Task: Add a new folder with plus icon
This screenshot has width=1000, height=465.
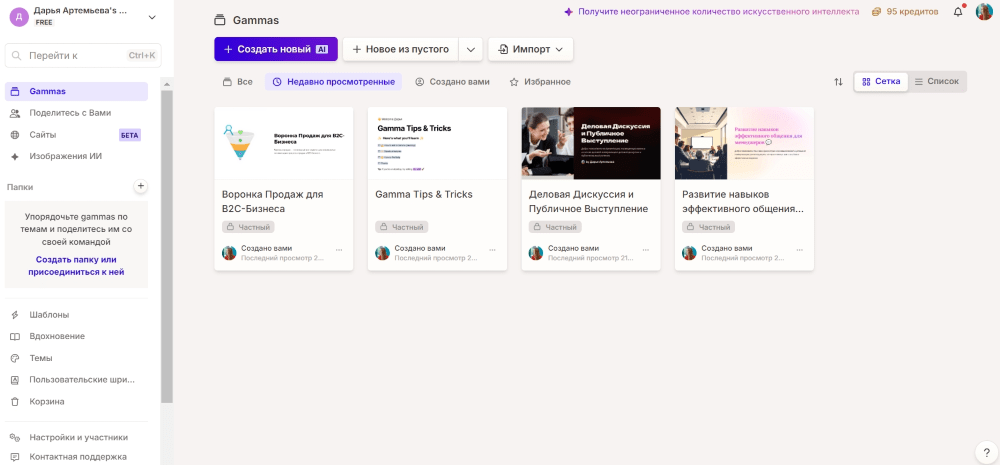Action: (141, 186)
